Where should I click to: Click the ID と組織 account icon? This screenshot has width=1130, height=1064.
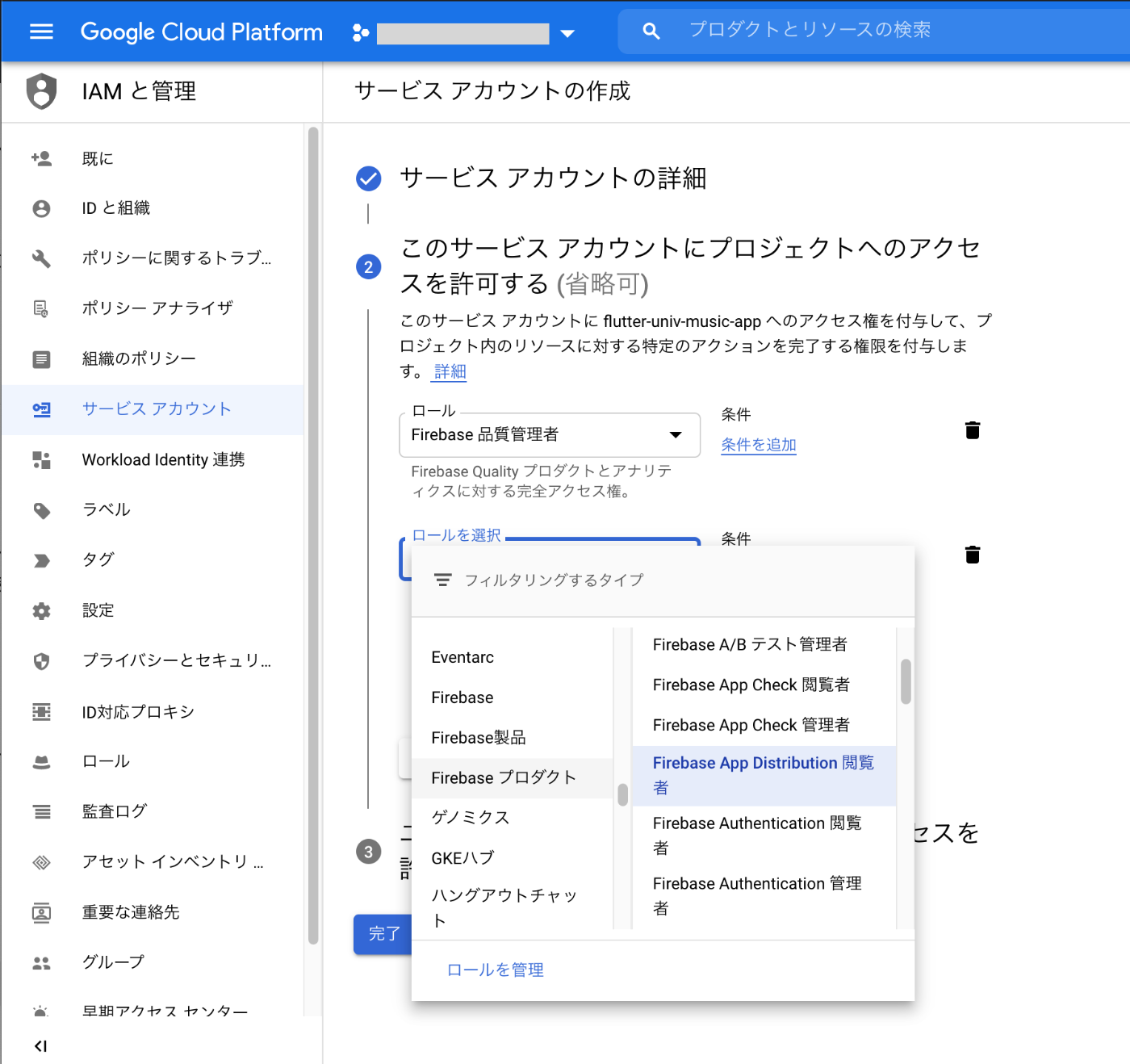point(41,208)
